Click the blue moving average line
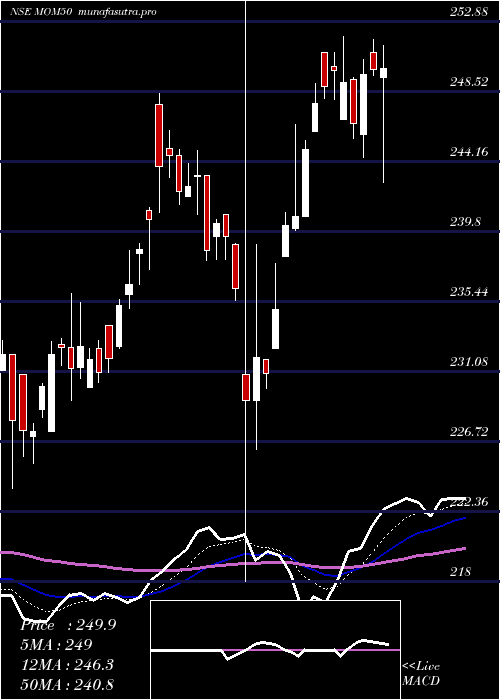Image resolution: width=500 pixels, height=700 pixels. coord(233,558)
